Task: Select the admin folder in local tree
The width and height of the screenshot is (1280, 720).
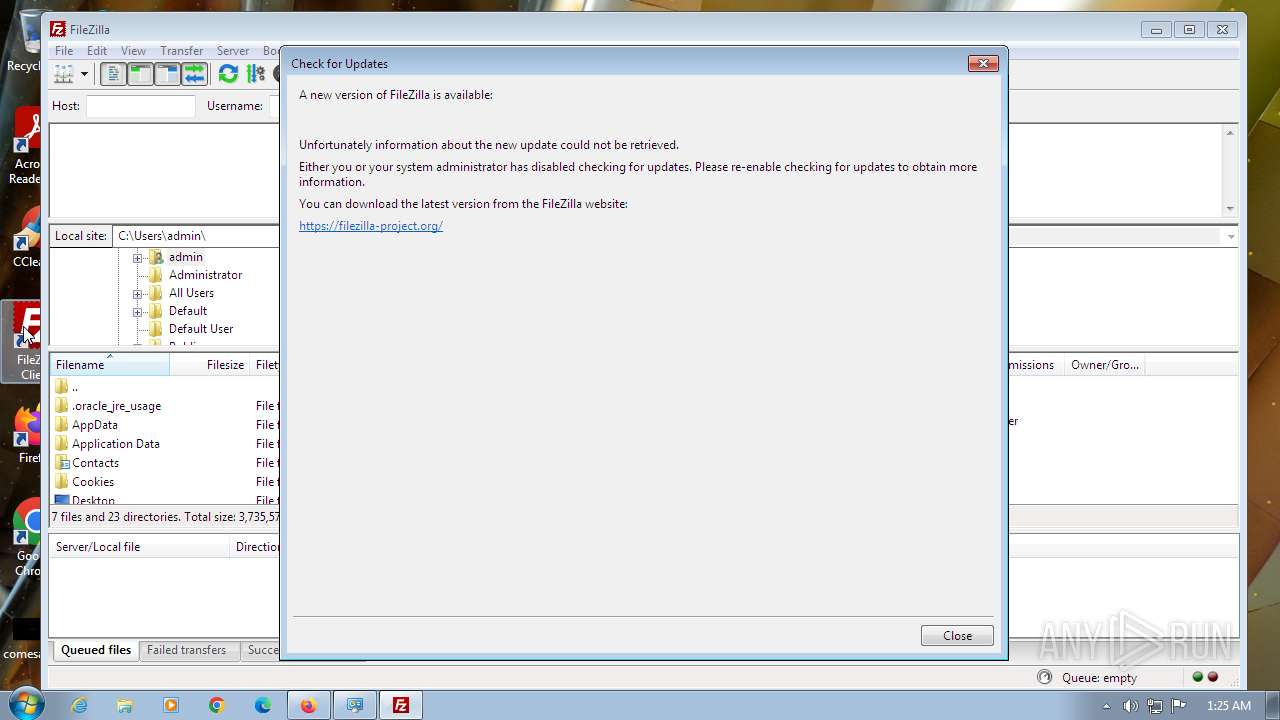Action: click(185, 257)
